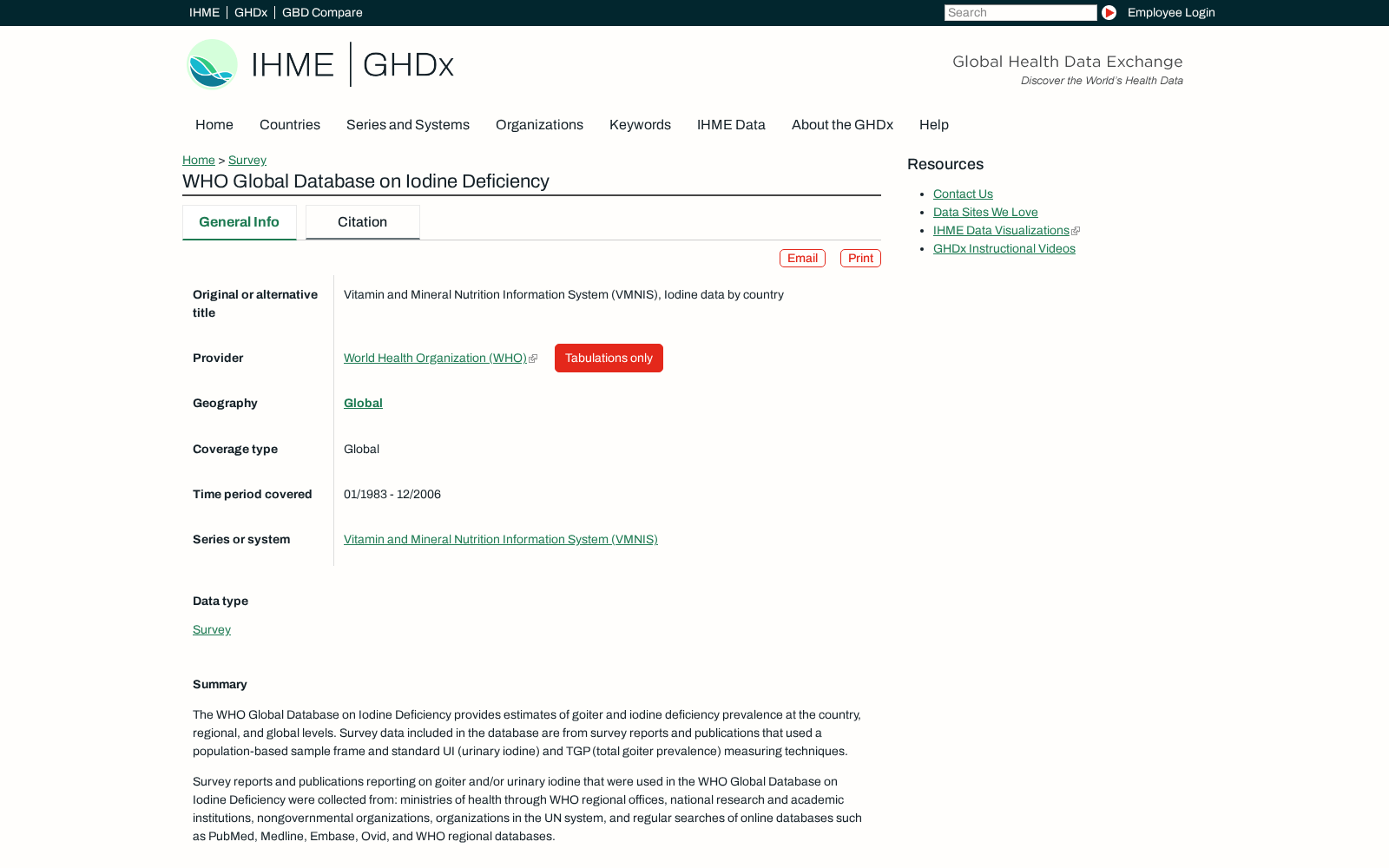The image size is (1389, 868).
Task: Open GBD Compare link in top bar
Action: (x=322, y=13)
